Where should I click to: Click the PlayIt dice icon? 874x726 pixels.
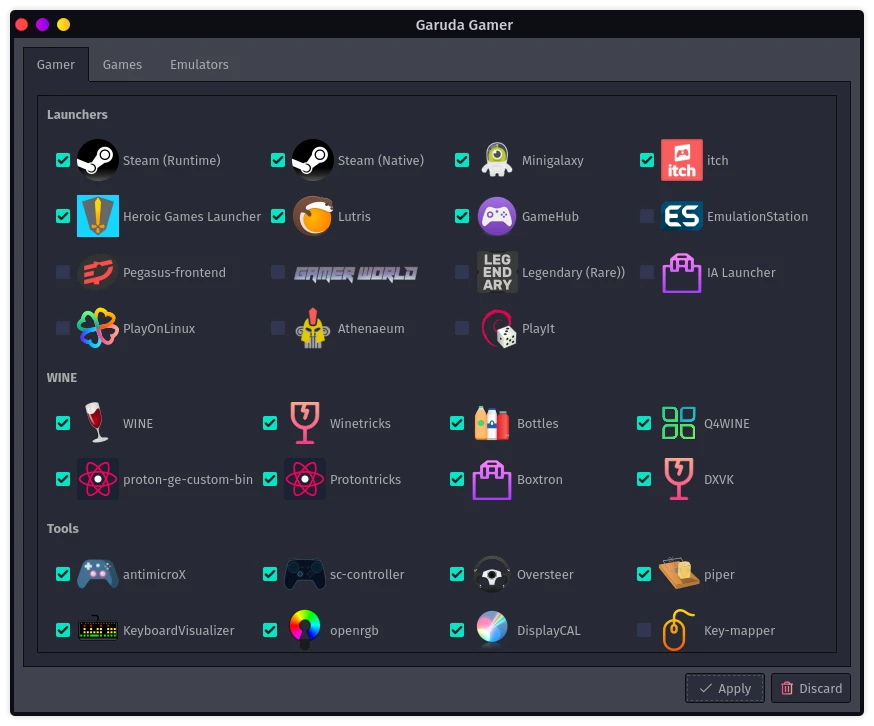[498, 329]
